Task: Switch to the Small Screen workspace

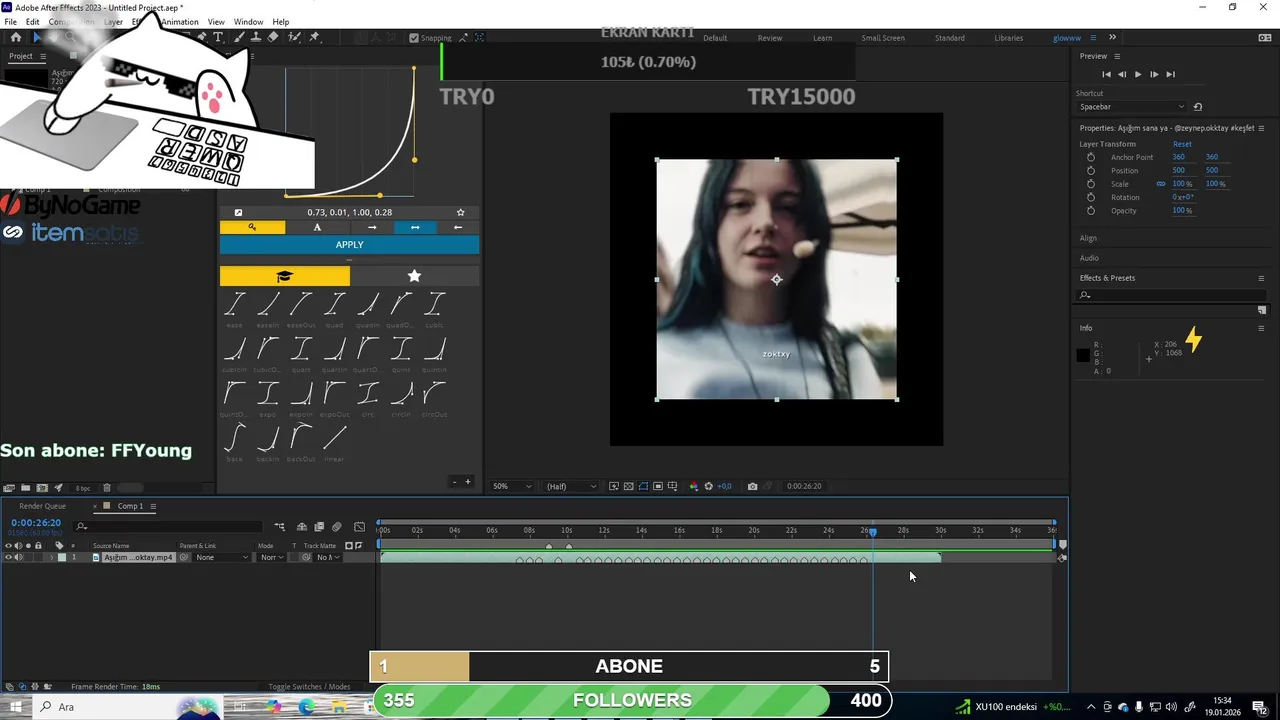Action: (x=883, y=38)
